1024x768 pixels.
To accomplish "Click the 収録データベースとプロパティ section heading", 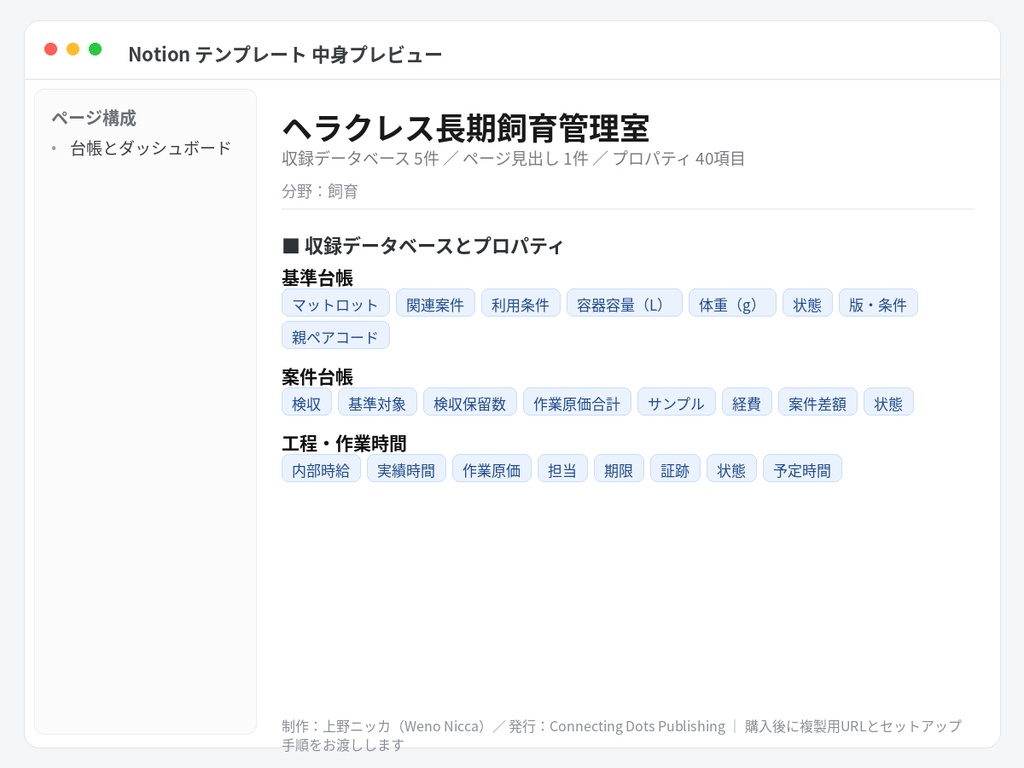I will point(423,246).
